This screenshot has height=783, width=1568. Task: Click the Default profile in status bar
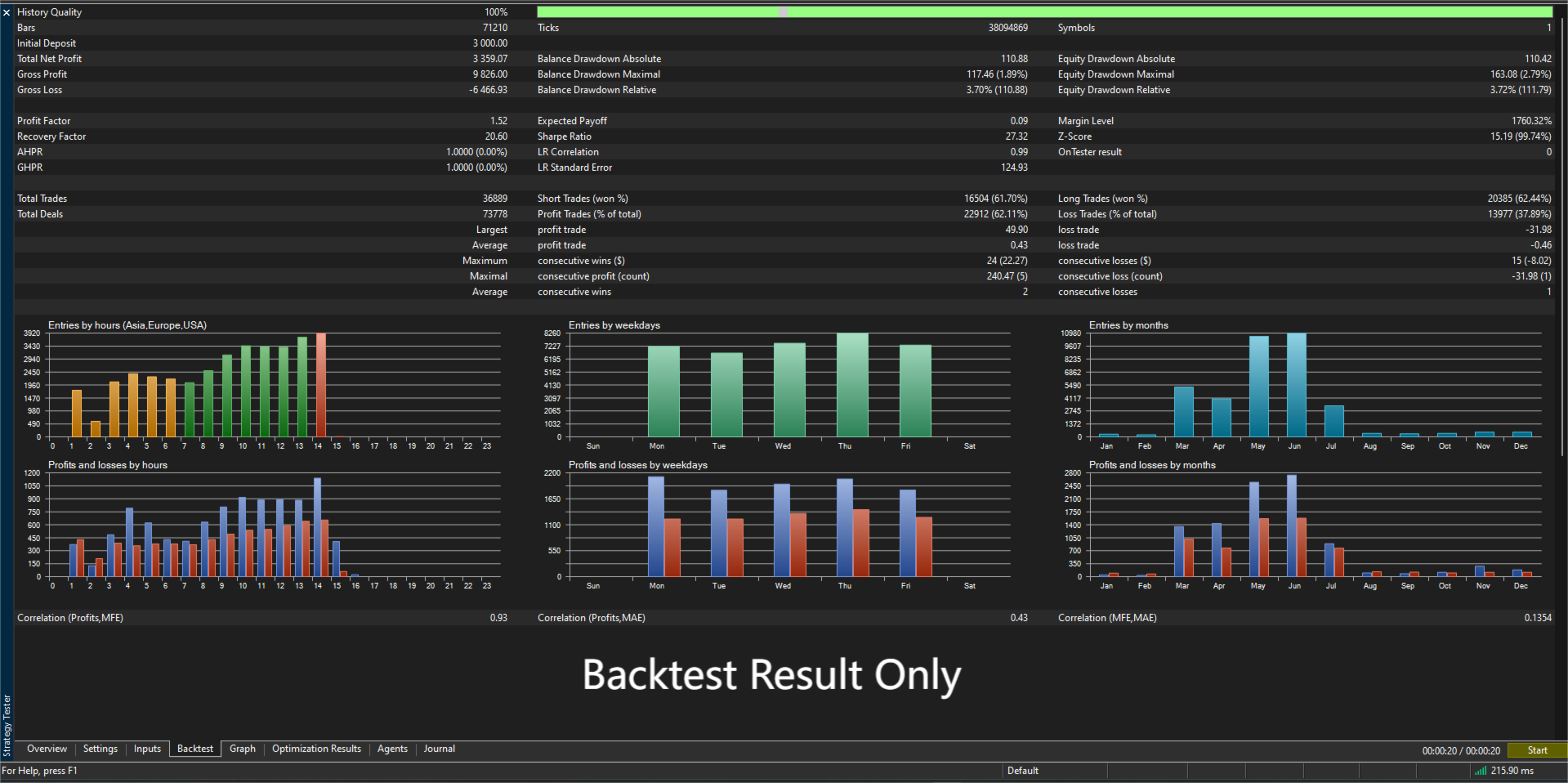coord(1022,771)
